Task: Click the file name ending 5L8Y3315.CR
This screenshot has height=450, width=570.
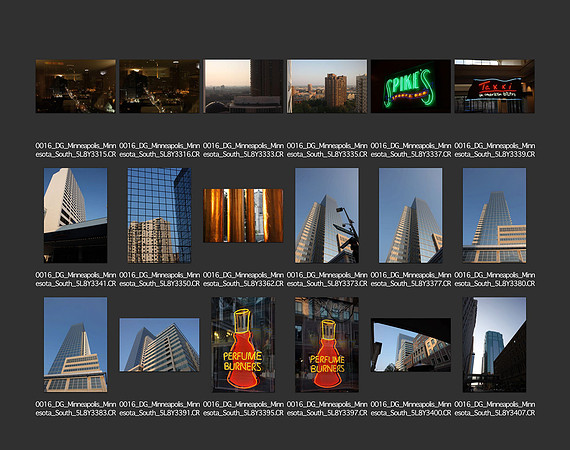Action: tap(76, 150)
